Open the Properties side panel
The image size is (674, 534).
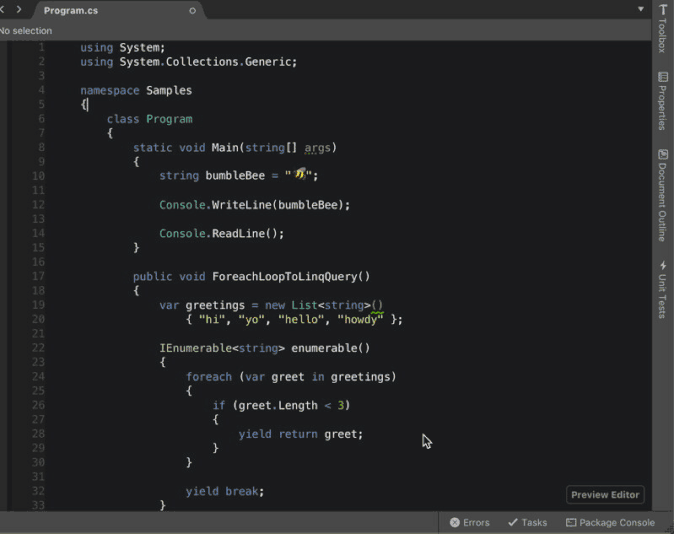(x=662, y=100)
